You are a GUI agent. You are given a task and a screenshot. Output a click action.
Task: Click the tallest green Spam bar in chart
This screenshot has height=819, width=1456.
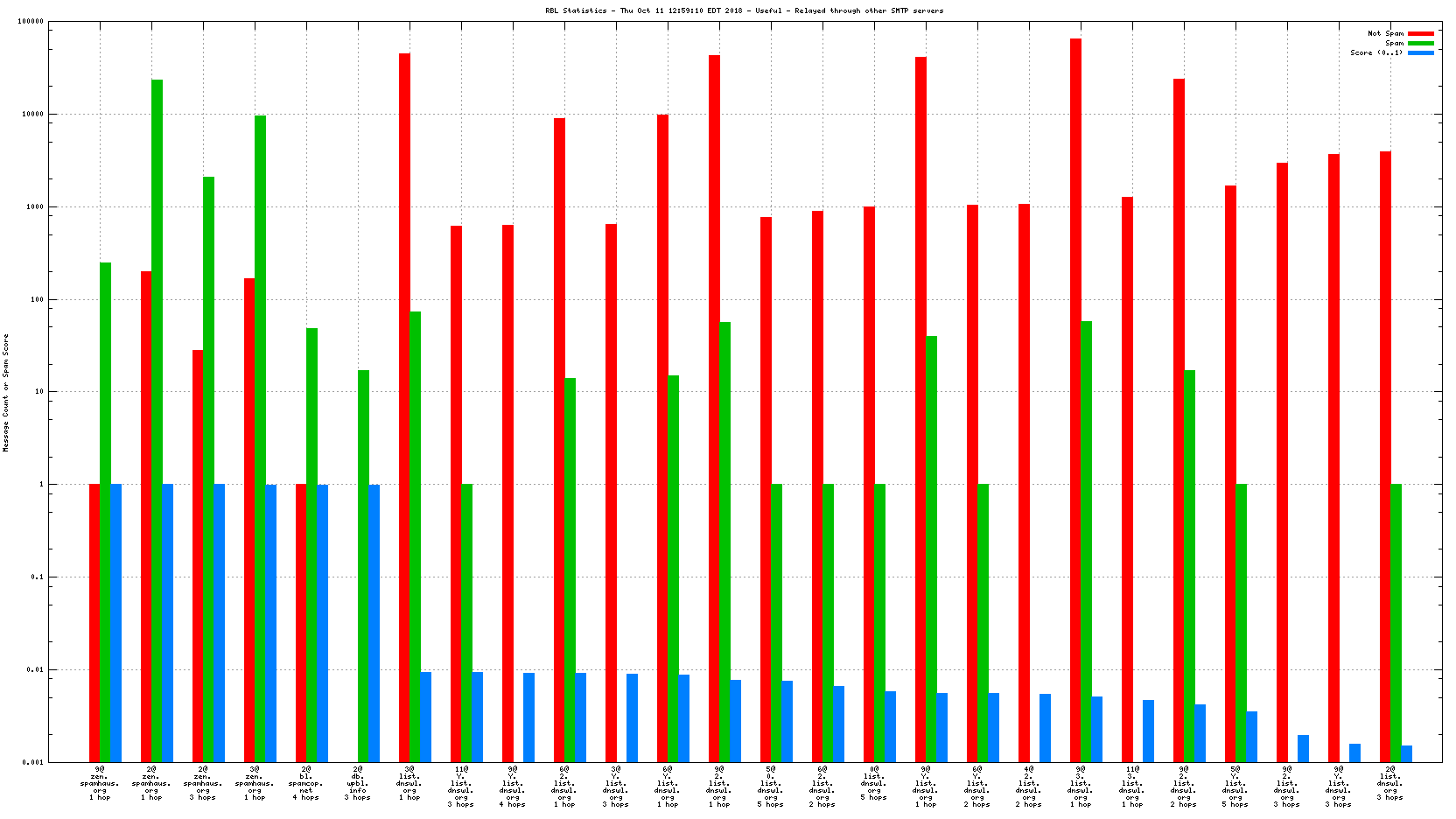click(157, 420)
